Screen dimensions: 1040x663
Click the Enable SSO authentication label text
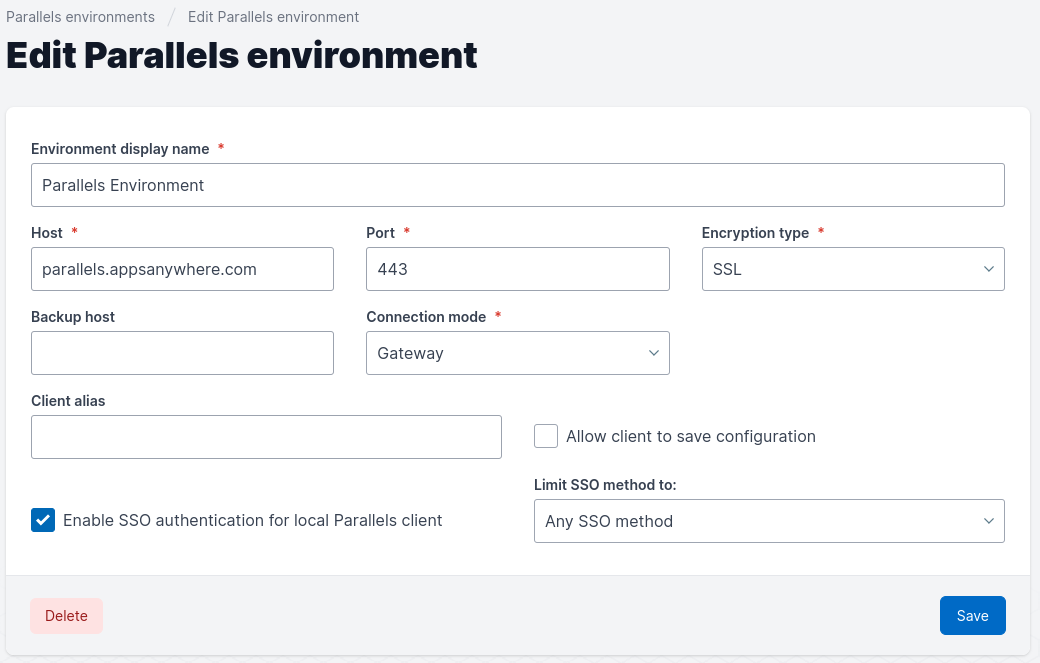(252, 520)
